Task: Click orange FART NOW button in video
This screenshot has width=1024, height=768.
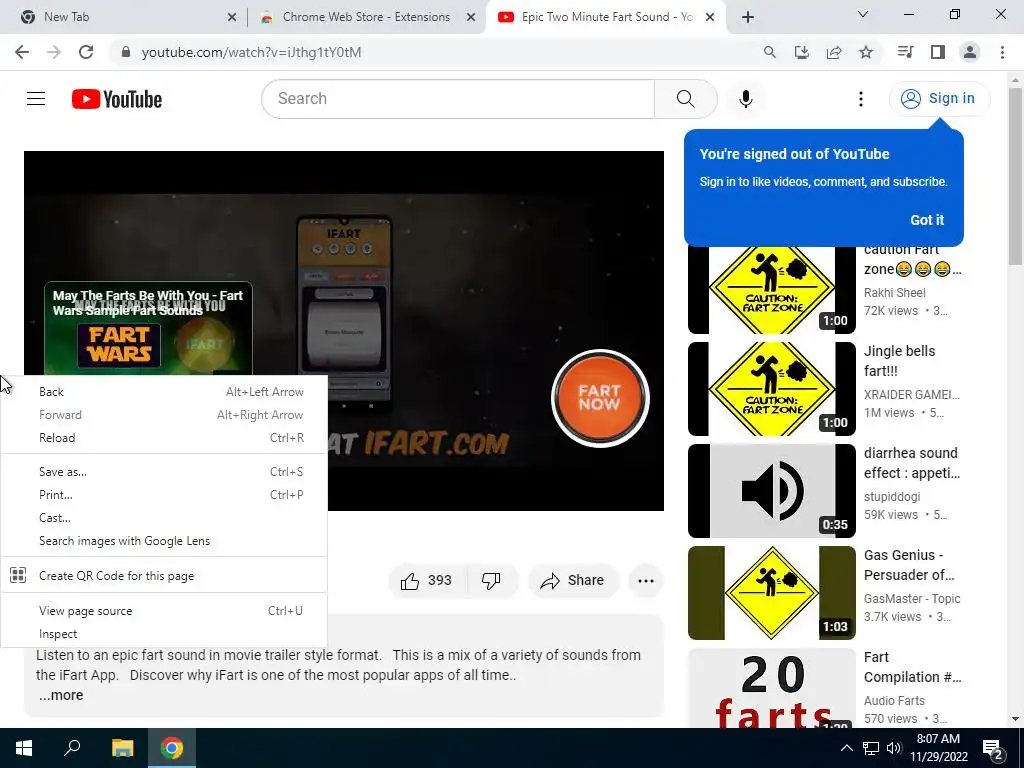Action: pos(600,398)
